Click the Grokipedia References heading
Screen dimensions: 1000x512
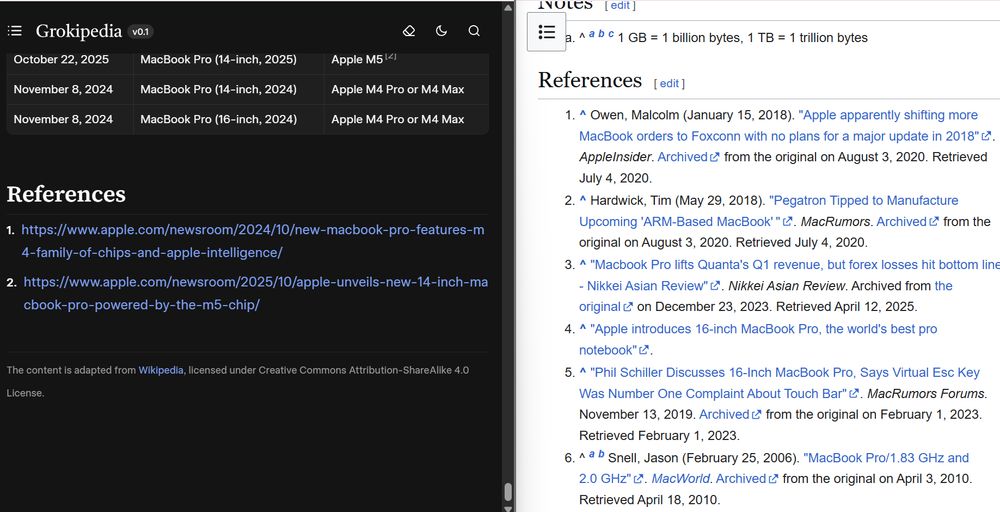(x=66, y=194)
